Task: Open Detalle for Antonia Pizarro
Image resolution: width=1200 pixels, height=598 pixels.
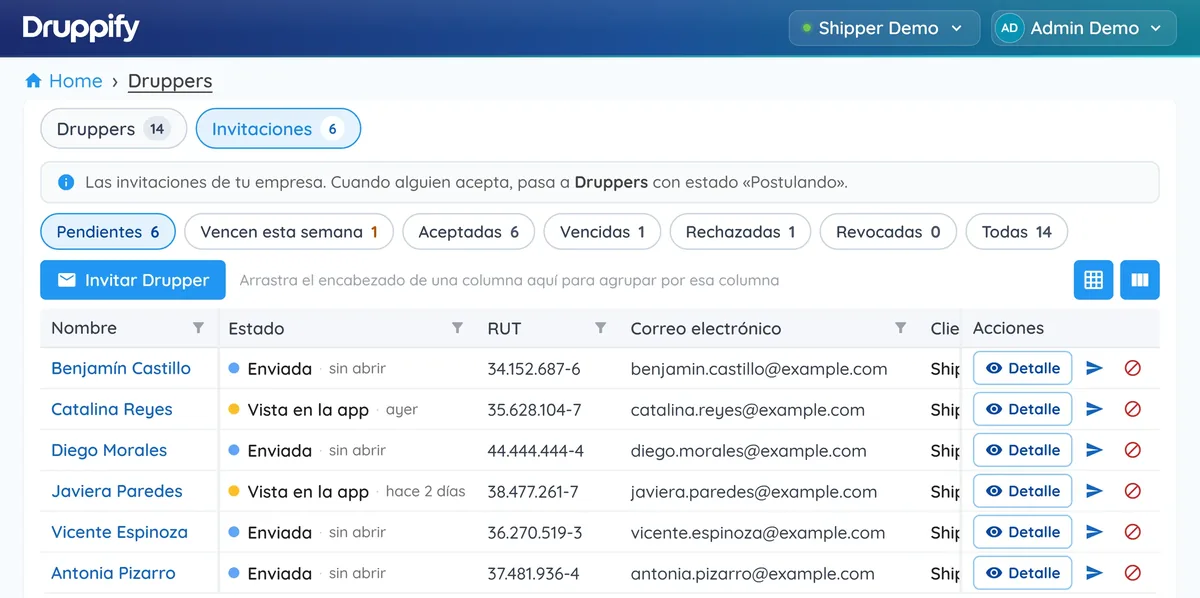Action: pyautogui.click(x=1022, y=573)
